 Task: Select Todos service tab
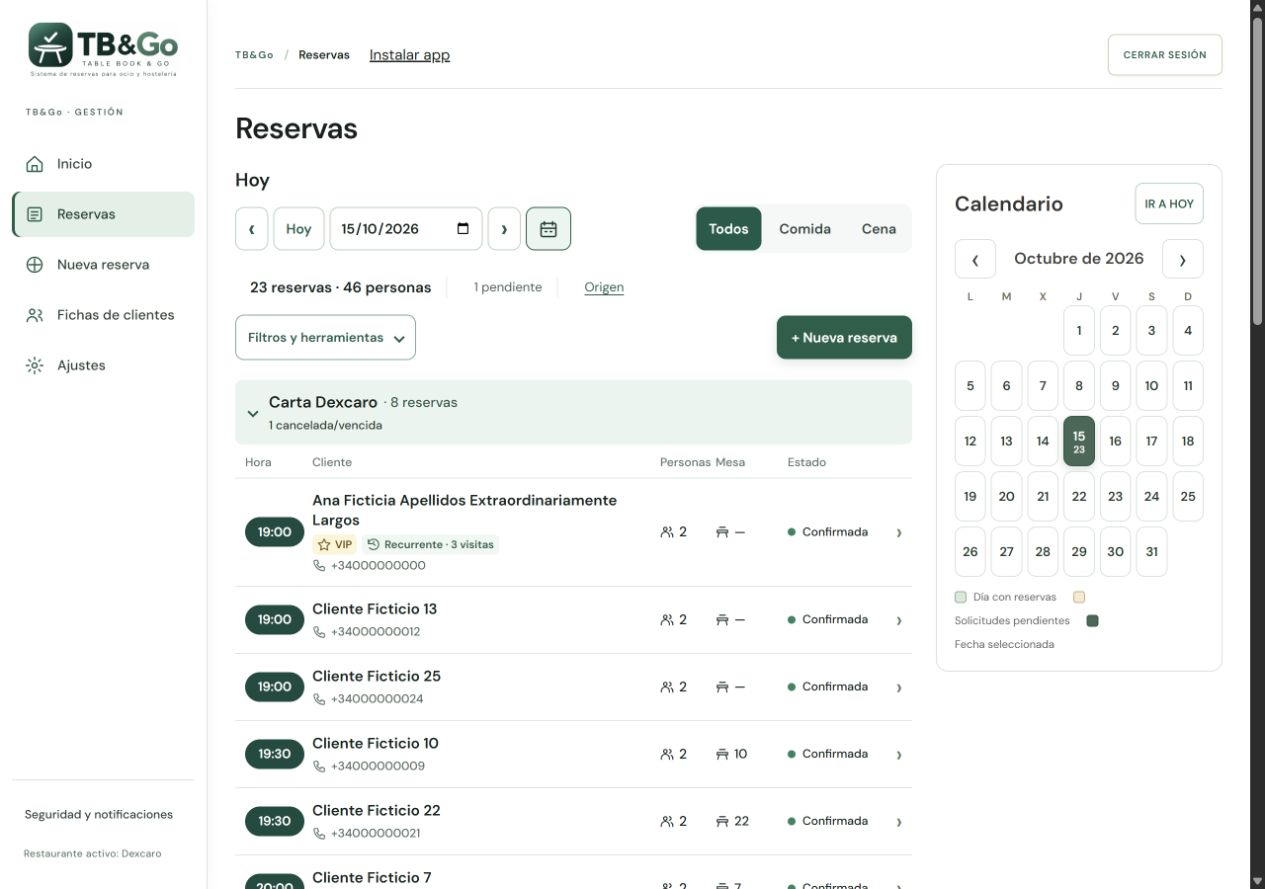[x=729, y=229]
